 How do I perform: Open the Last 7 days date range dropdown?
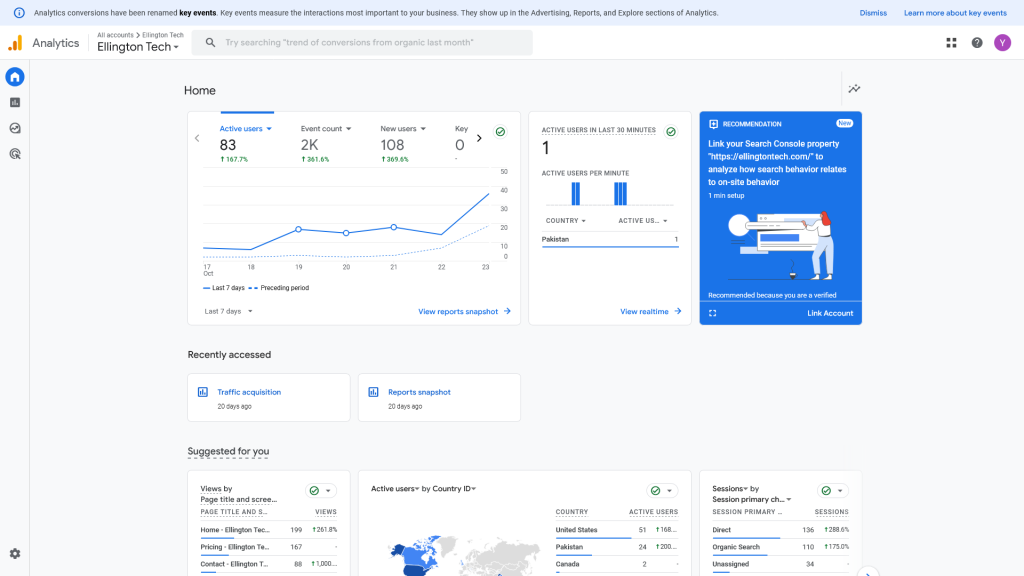pos(229,312)
